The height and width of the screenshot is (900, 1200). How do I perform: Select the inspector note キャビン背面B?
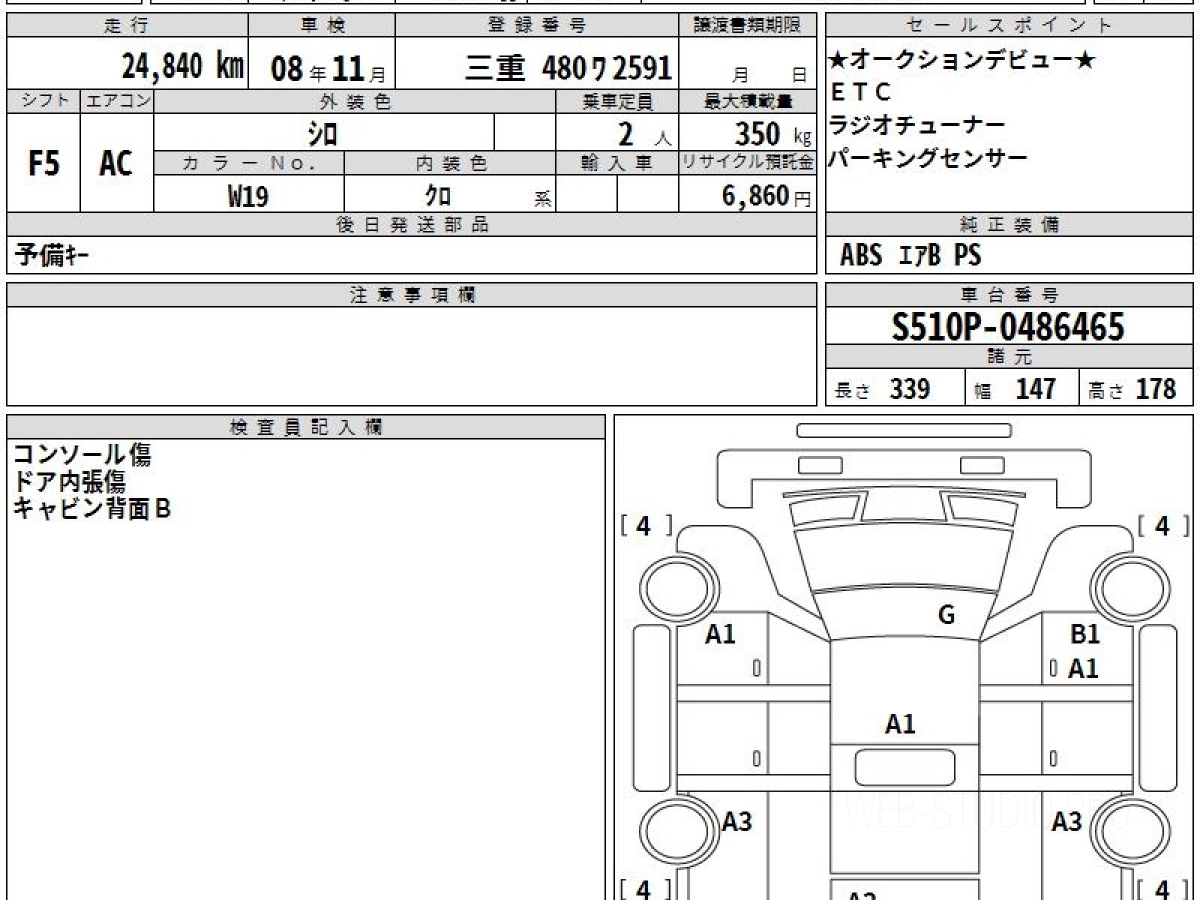click(92, 508)
